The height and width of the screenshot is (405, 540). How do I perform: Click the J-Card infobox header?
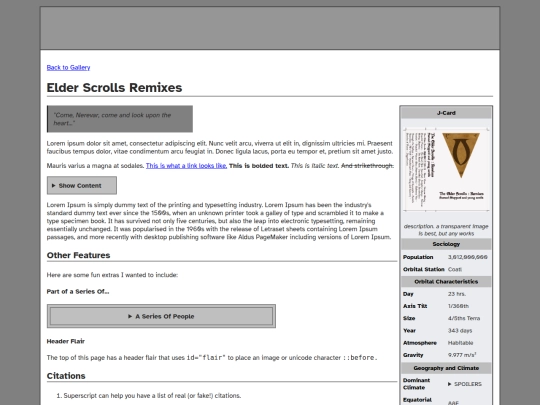(446, 113)
